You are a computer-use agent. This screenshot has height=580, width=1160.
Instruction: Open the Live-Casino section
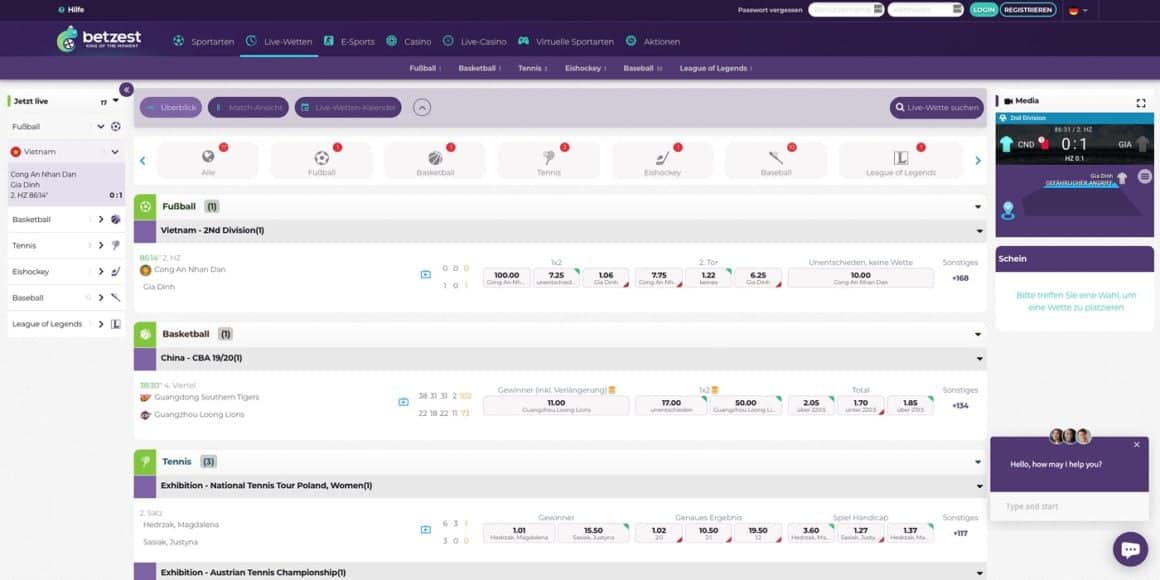(474, 41)
